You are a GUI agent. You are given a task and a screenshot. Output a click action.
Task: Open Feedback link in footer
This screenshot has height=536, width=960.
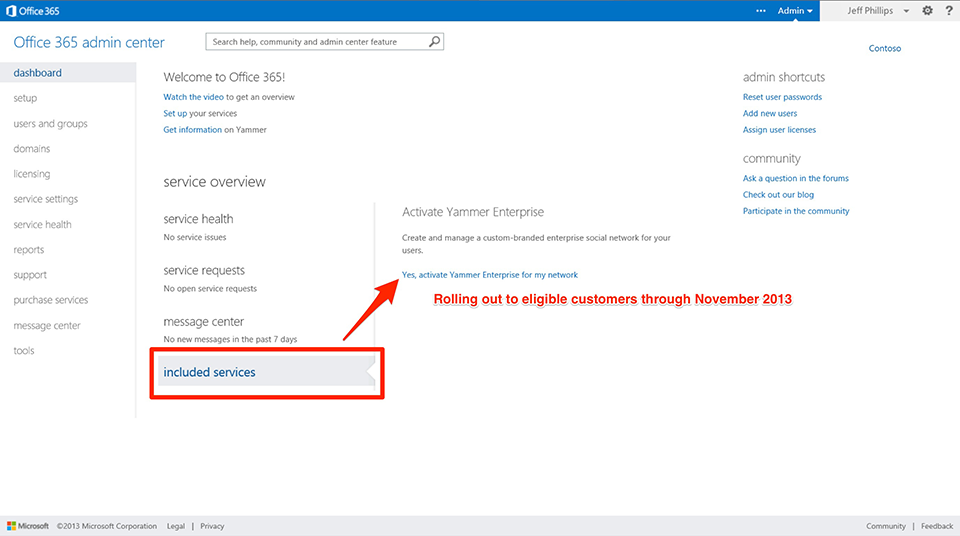(x=937, y=526)
